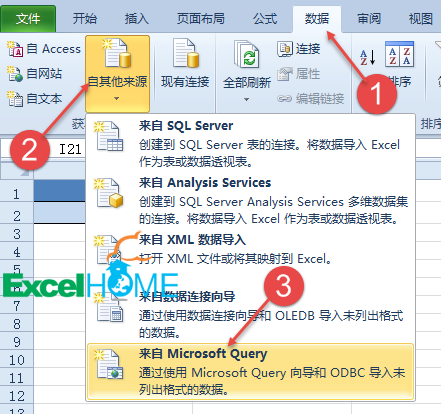Click the 全部刷新 refresh all icon
This screenshot has height=414, width=441.
coord(247,54)
